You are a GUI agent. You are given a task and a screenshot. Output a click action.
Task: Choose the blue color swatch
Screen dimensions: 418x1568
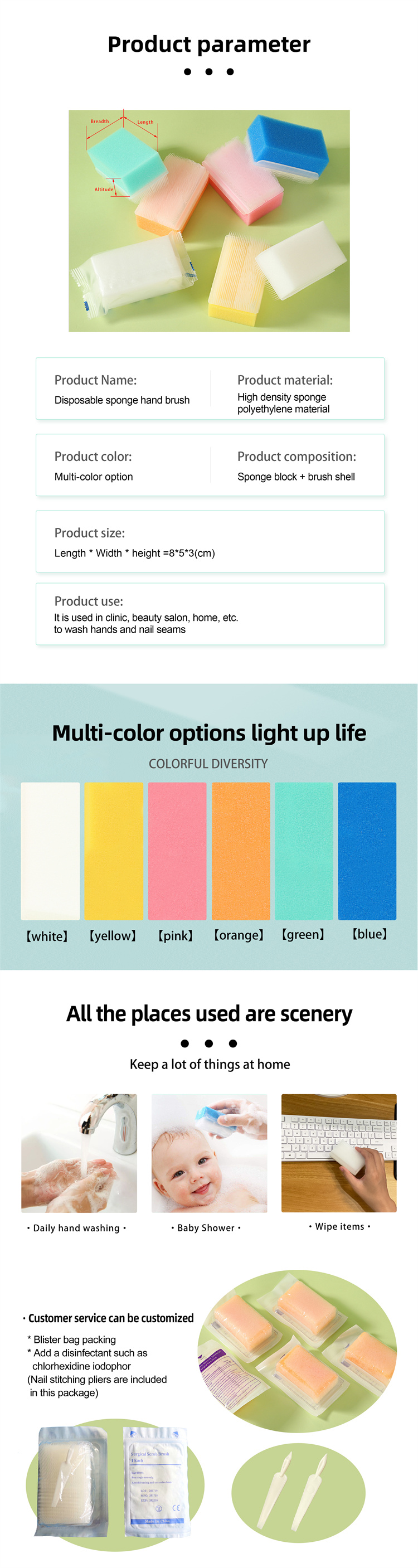[x=367, y=851]
